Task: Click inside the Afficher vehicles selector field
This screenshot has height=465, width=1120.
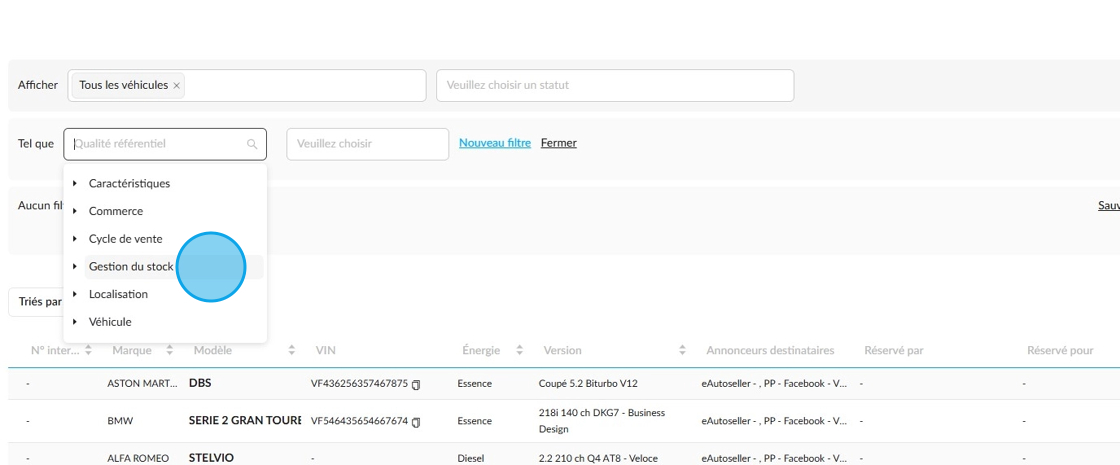Action: 247,85
